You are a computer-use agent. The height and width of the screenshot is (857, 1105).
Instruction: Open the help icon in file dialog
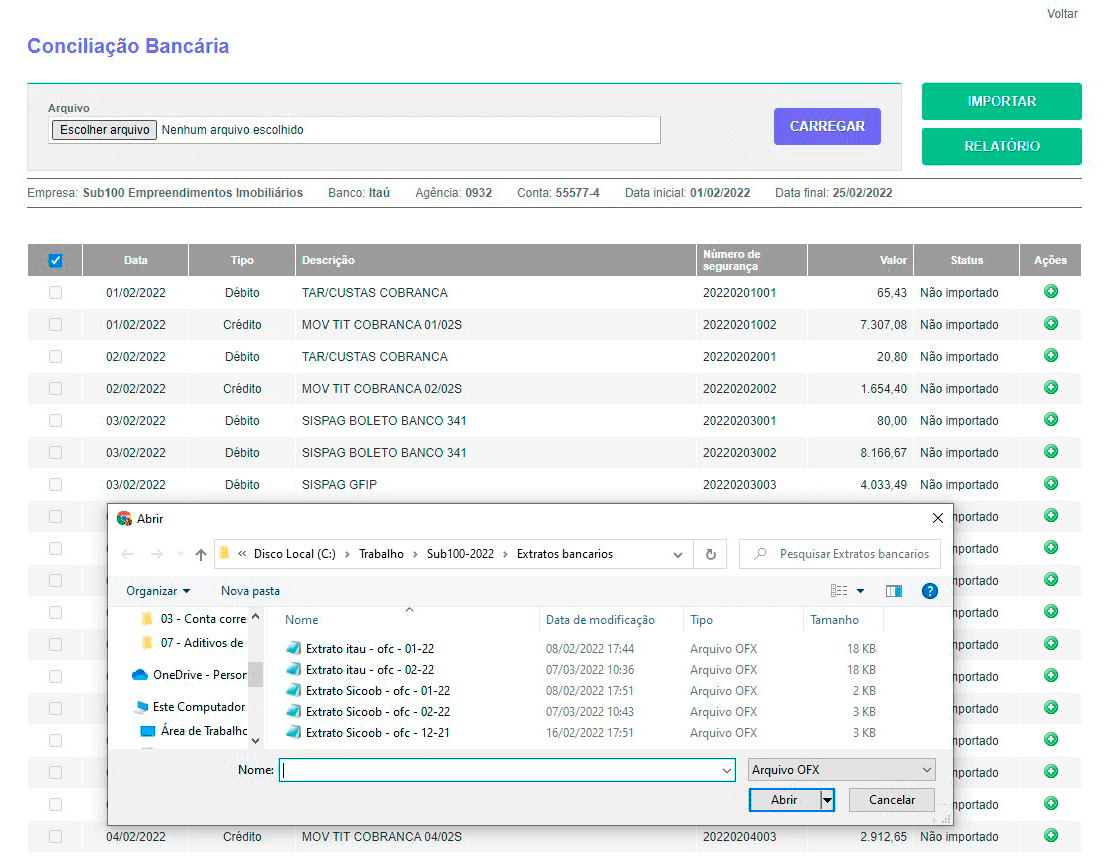[929, 591]
